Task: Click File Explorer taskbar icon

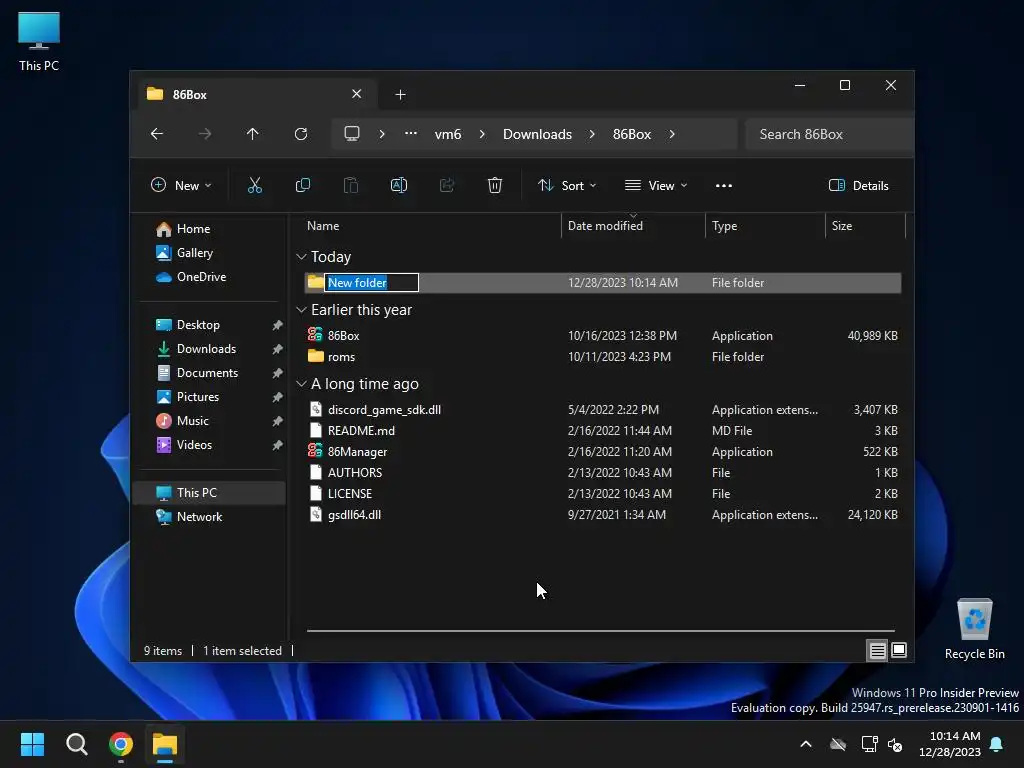Action: pos(165,744)
